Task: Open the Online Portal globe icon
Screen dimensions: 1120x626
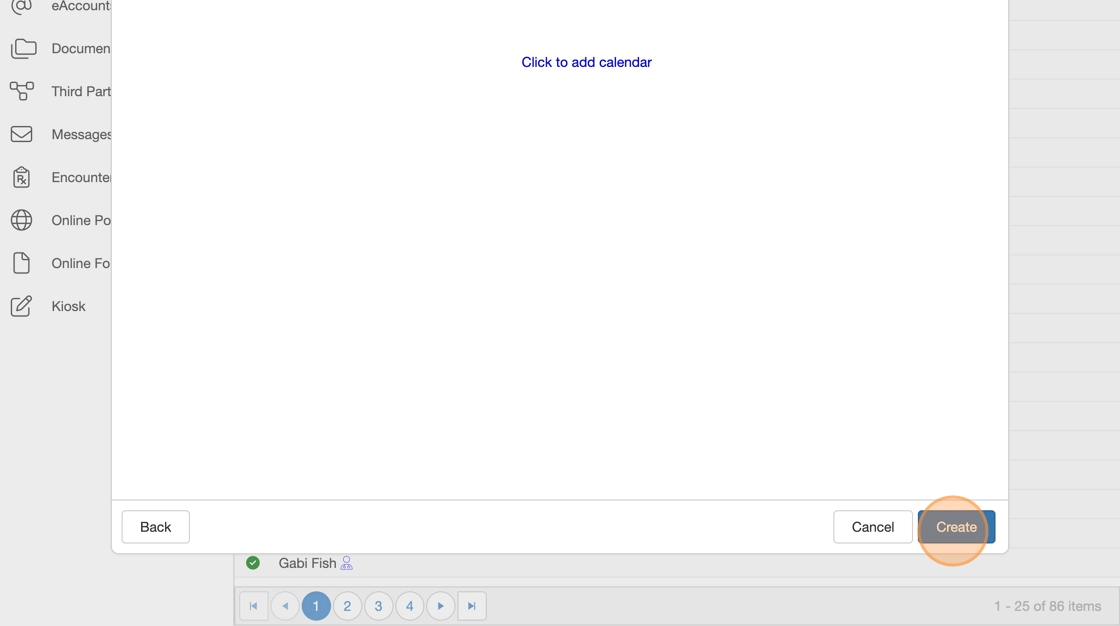Action: (x=21, y=220)
